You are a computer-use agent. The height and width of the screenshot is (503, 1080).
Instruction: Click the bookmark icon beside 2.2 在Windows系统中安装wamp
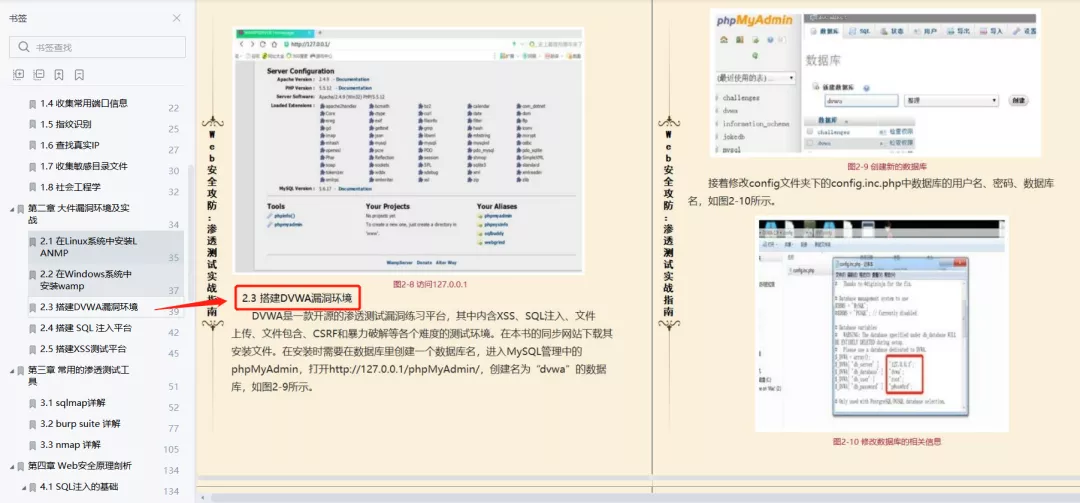click(32, 274)
